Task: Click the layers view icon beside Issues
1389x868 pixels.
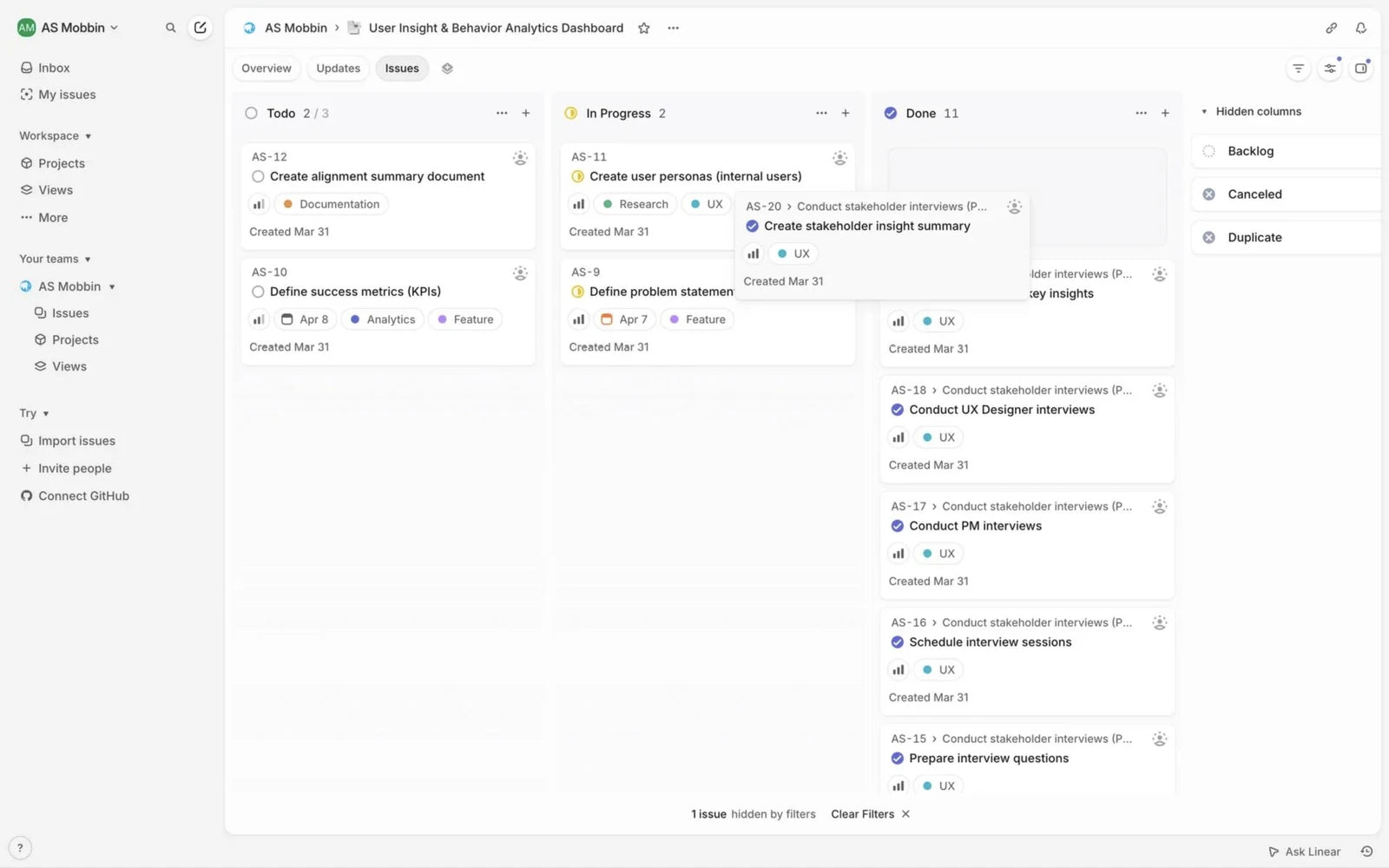Action: click(447, 69)
